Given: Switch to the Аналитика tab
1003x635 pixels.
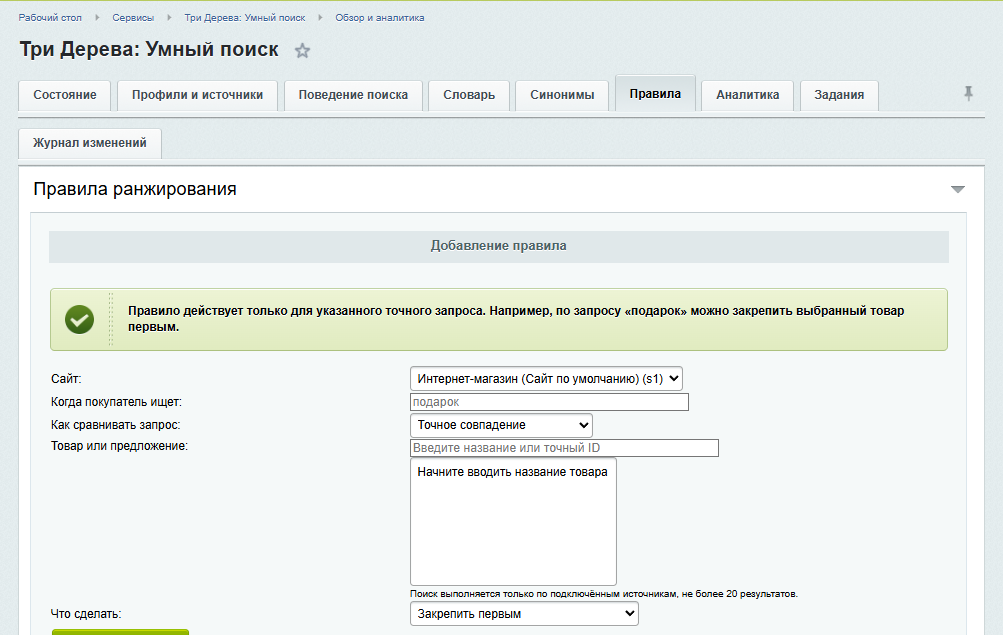Looking at the screenshot, I should [x=747, y=95].
